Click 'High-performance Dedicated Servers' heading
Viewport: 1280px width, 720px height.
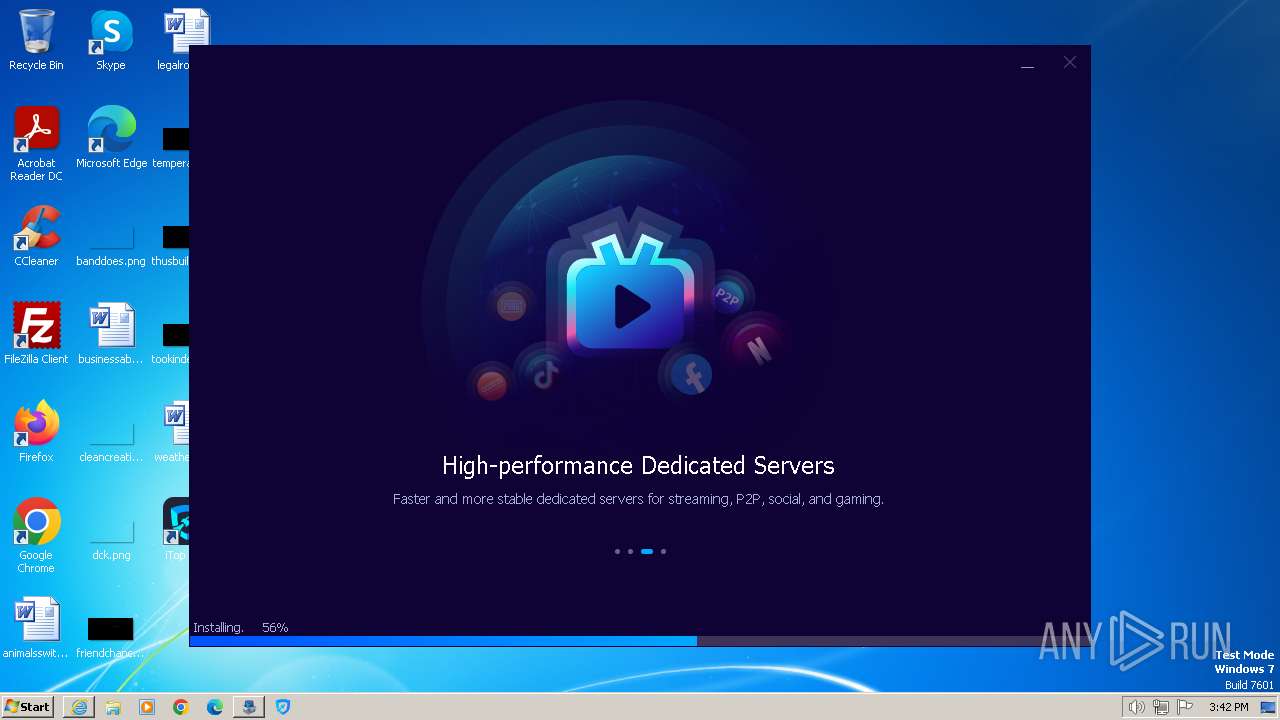point(638,466)
